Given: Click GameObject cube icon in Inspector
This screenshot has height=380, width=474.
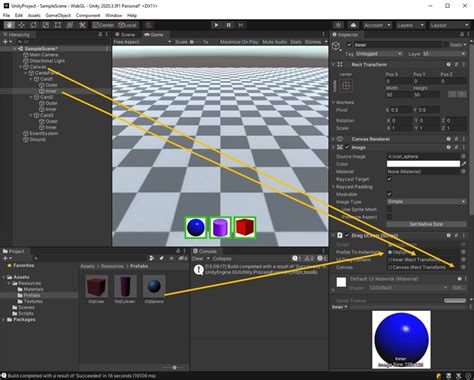Looking at the screenshot, I should coord(337,46).
